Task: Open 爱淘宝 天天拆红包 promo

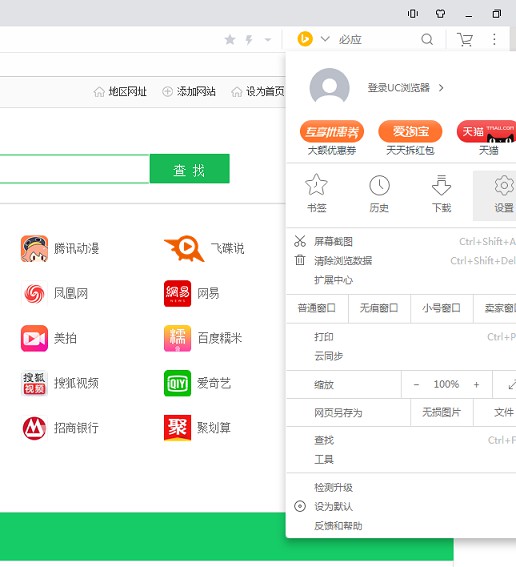Action: click(410, 138)
